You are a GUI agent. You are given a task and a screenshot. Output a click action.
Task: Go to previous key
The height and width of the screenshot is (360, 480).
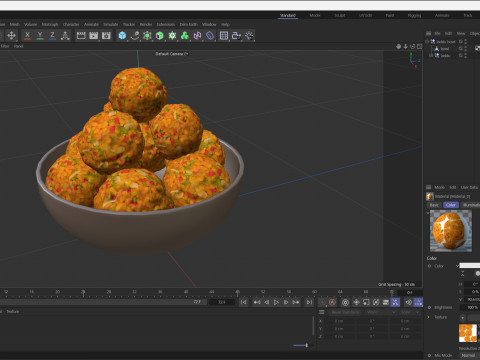[x=257, y=302]
